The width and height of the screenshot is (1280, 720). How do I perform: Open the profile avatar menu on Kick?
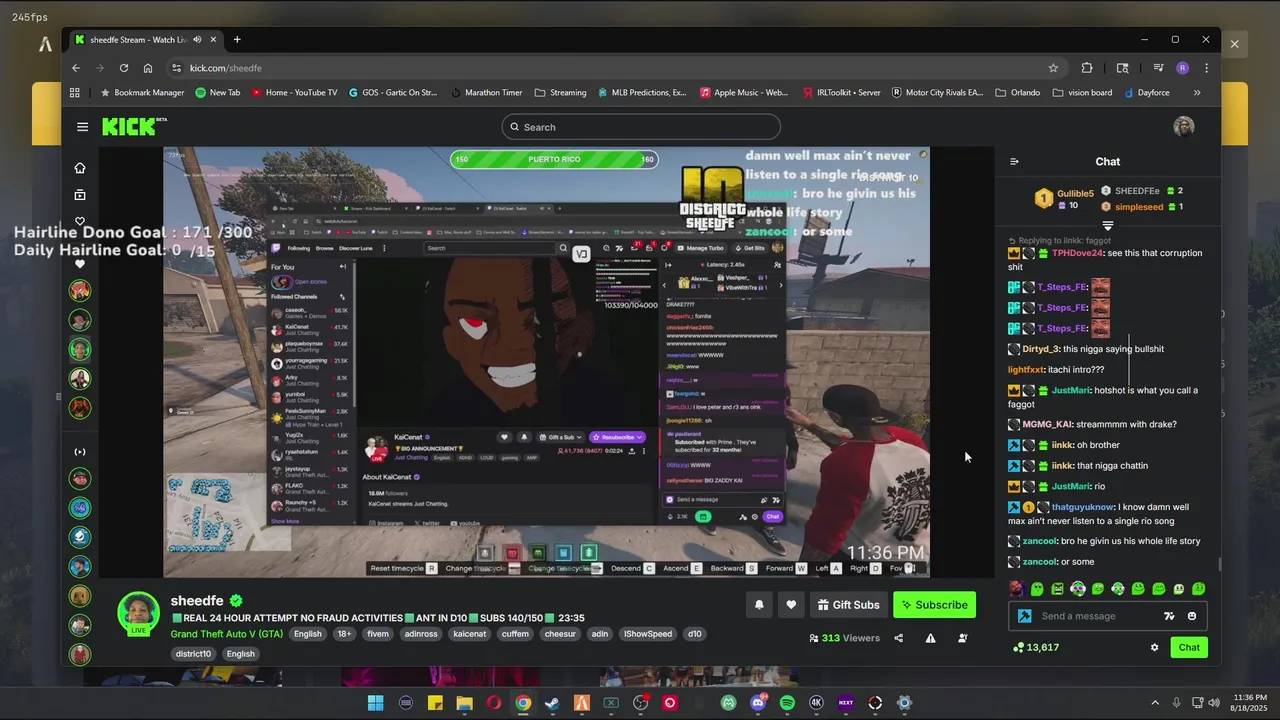click(x=1184, y=127)
